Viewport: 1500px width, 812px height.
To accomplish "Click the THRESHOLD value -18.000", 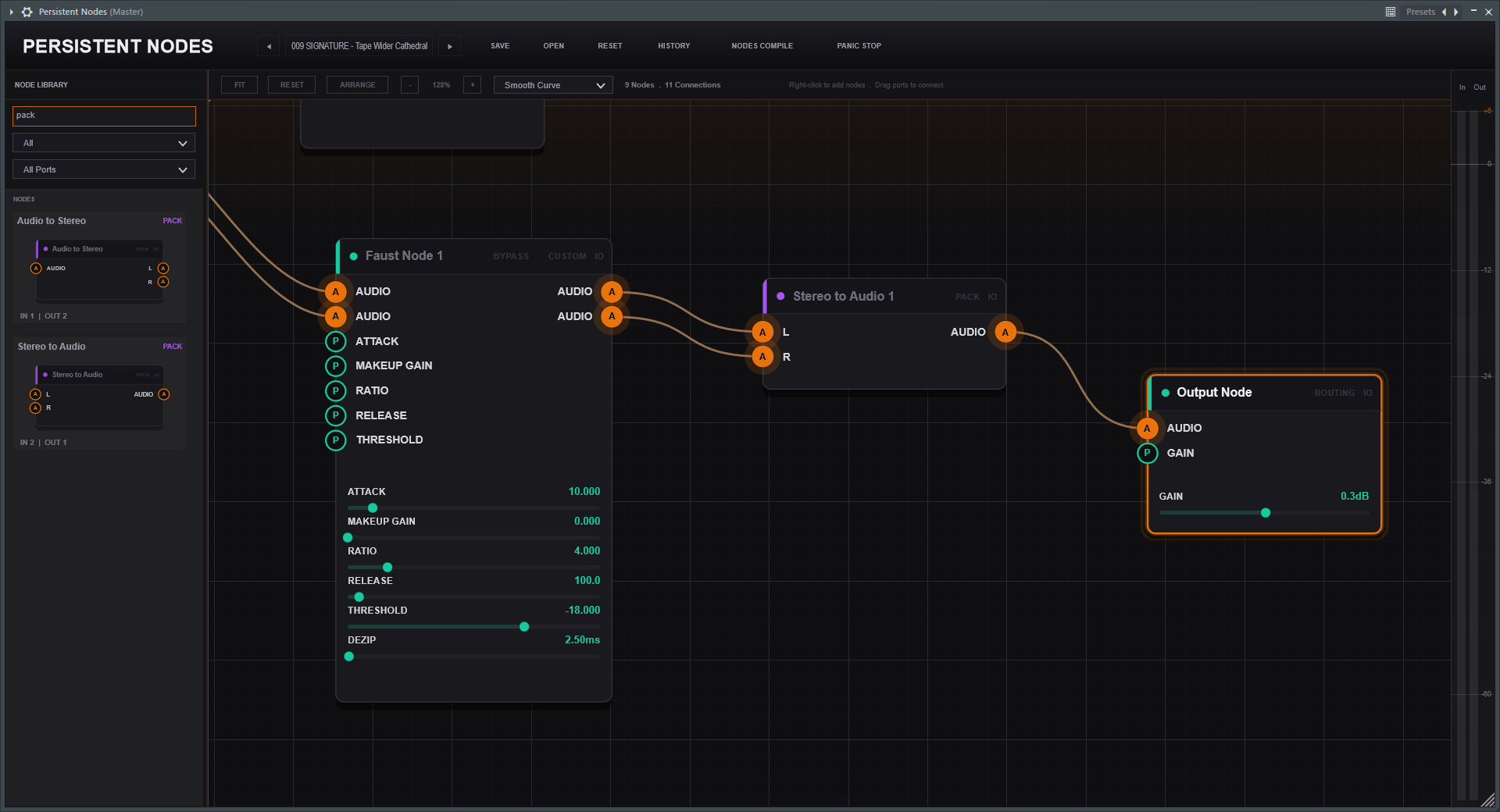I will point(583,611).
